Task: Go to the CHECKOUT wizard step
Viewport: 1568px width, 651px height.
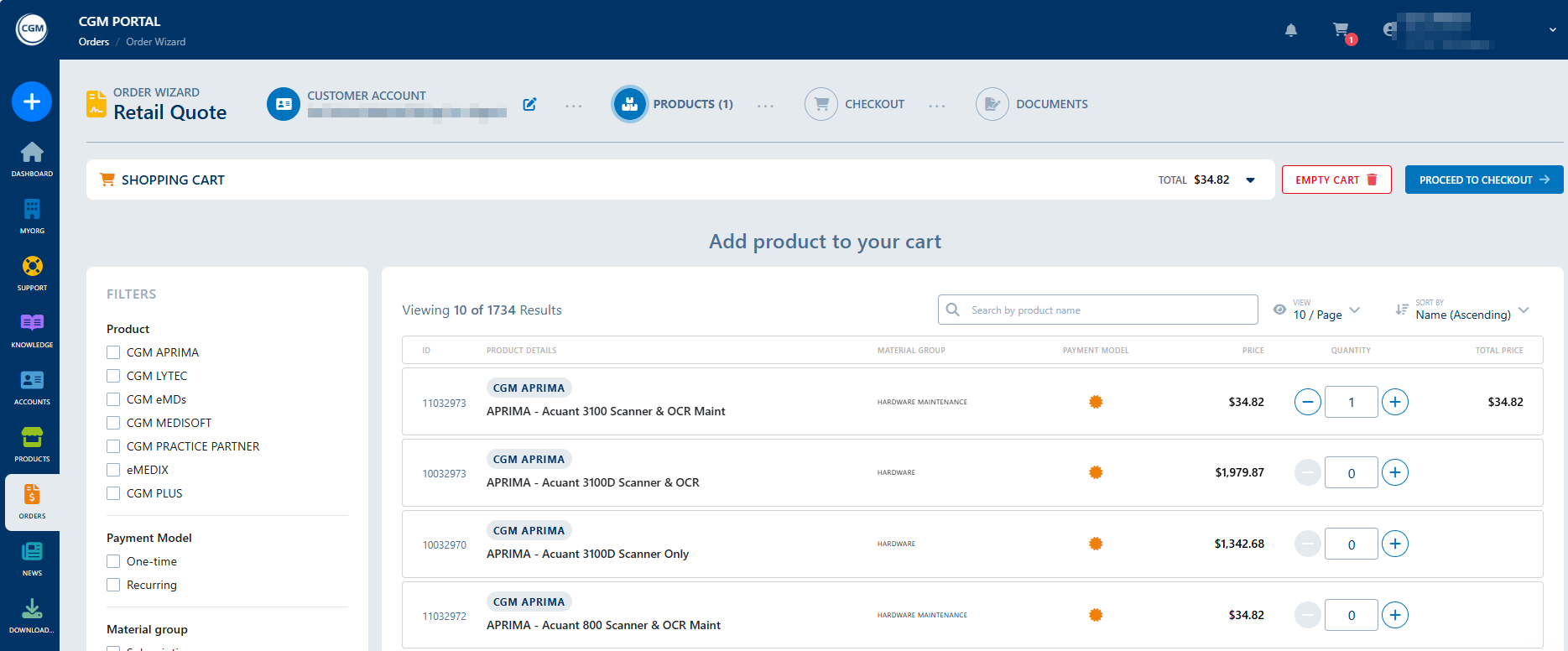Action: point(874,104)
